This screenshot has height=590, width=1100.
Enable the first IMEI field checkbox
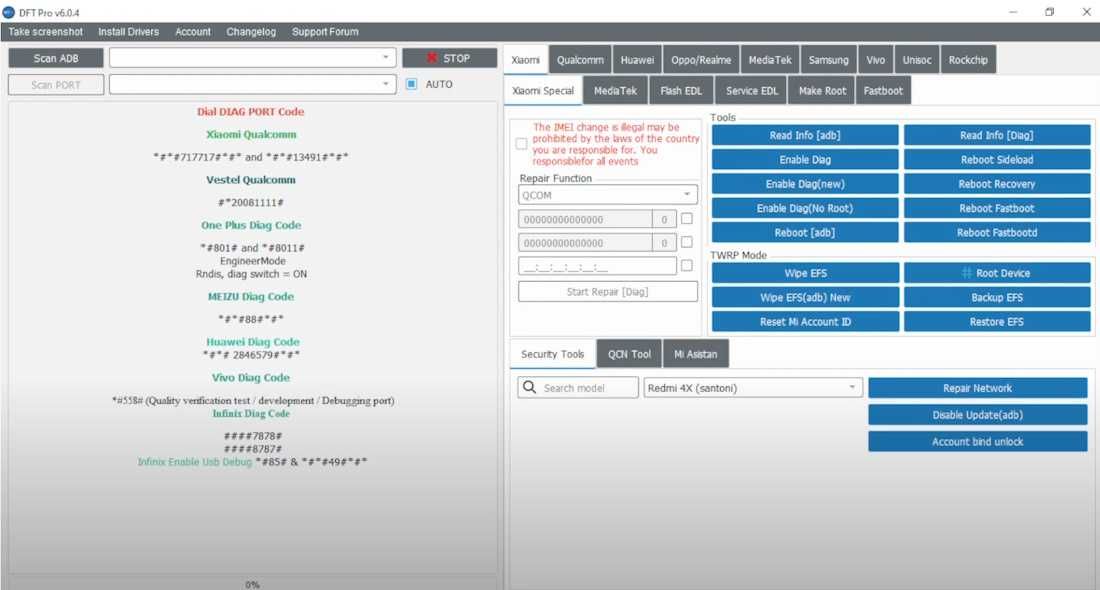coord(687,219)
